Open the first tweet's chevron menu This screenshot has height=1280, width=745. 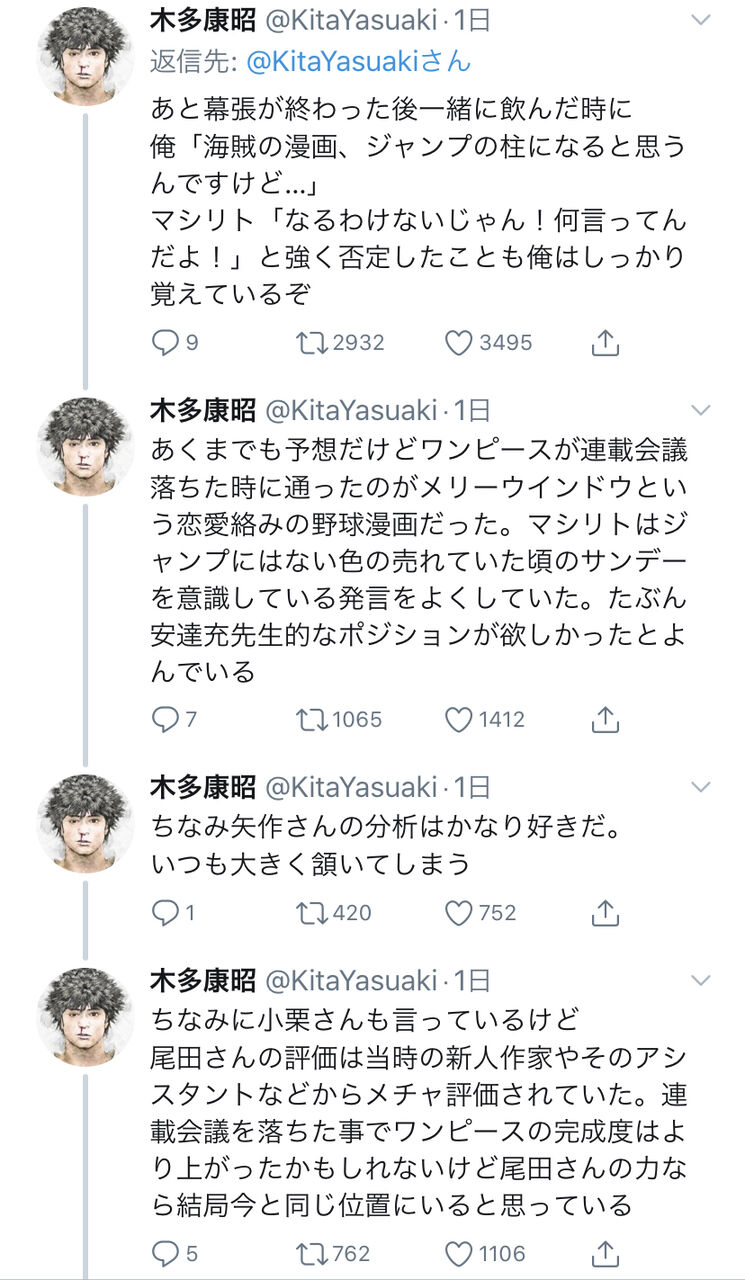click(x=702, y=20)
